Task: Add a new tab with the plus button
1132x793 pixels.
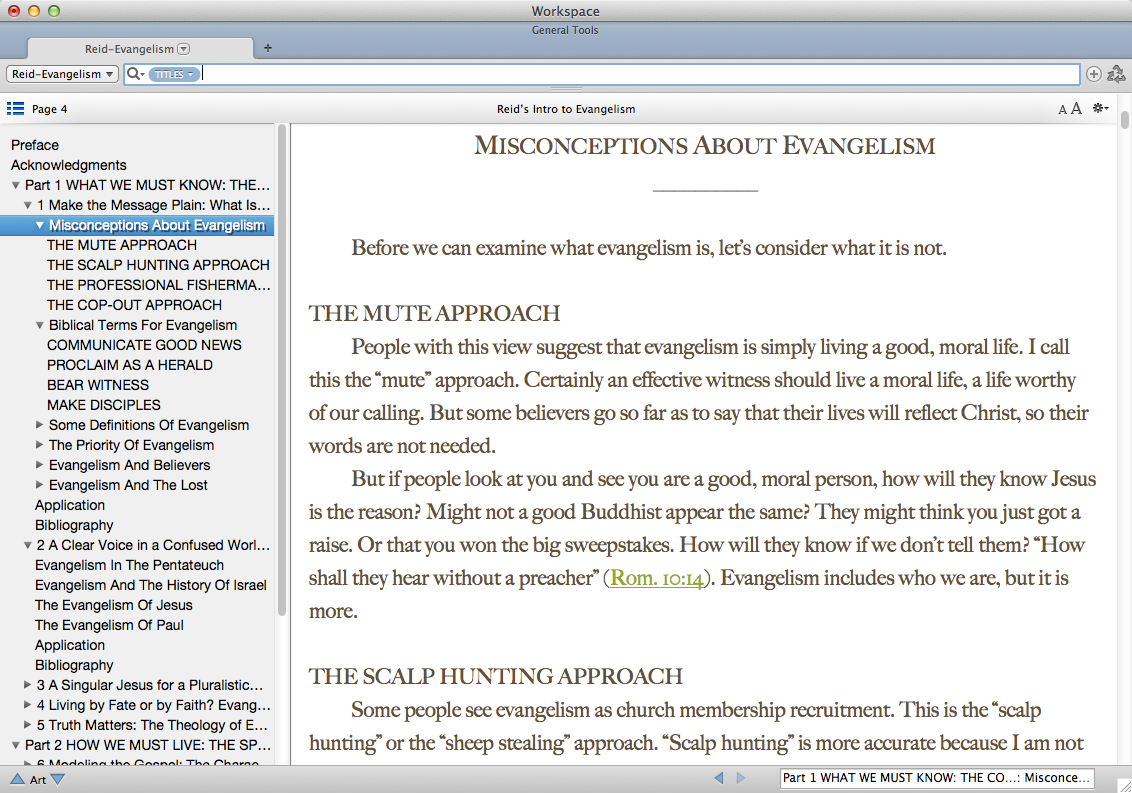Action: 268,48
